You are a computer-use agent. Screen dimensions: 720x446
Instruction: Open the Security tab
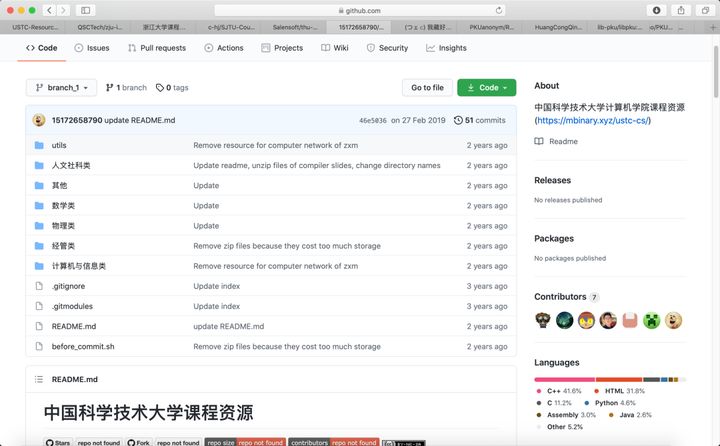(x=387, y=48)
